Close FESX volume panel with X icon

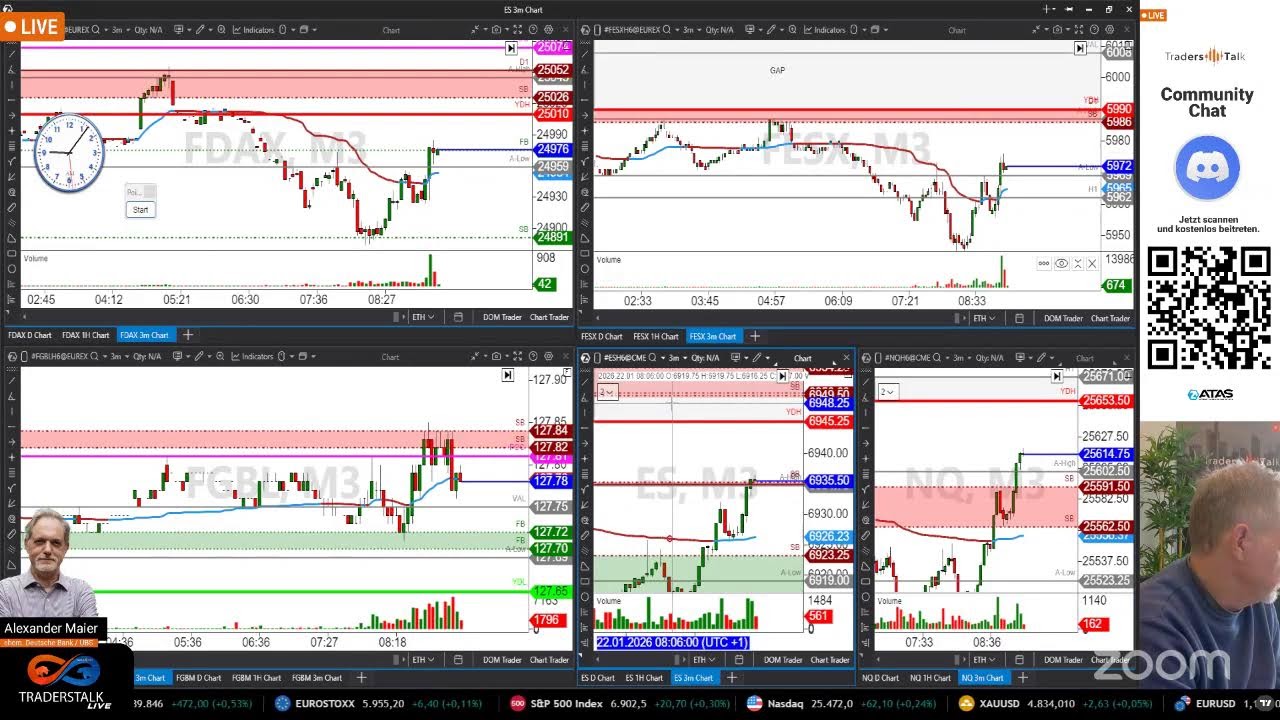pos(1091,264)
